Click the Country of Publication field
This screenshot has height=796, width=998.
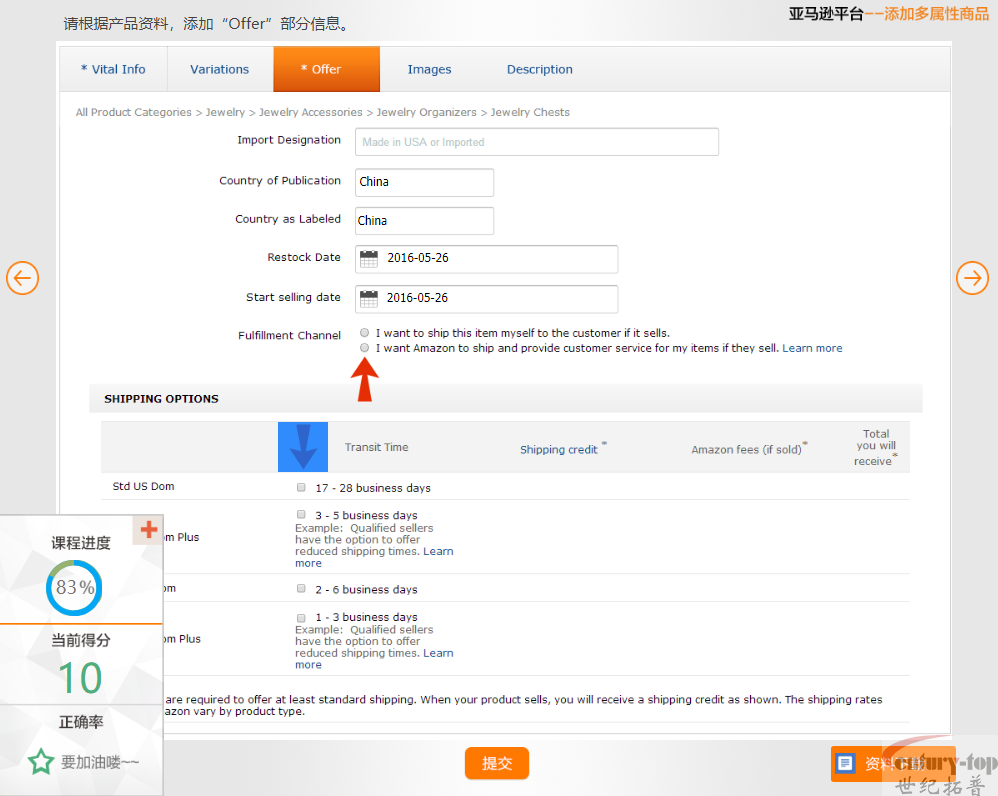[424, 182]
